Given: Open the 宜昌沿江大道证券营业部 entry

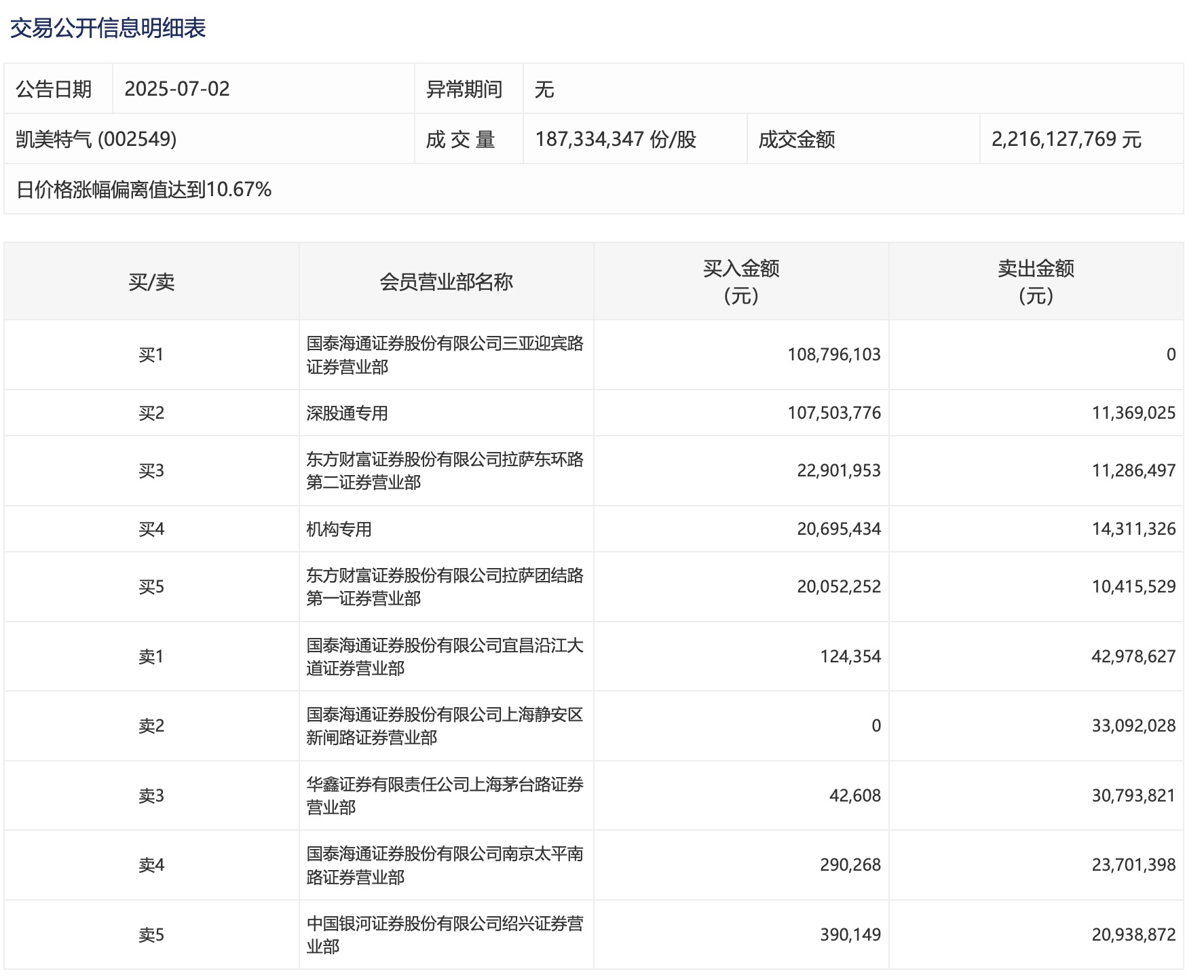Looking at the screenshot, I should pyautogui.click(x=445, y=657).
